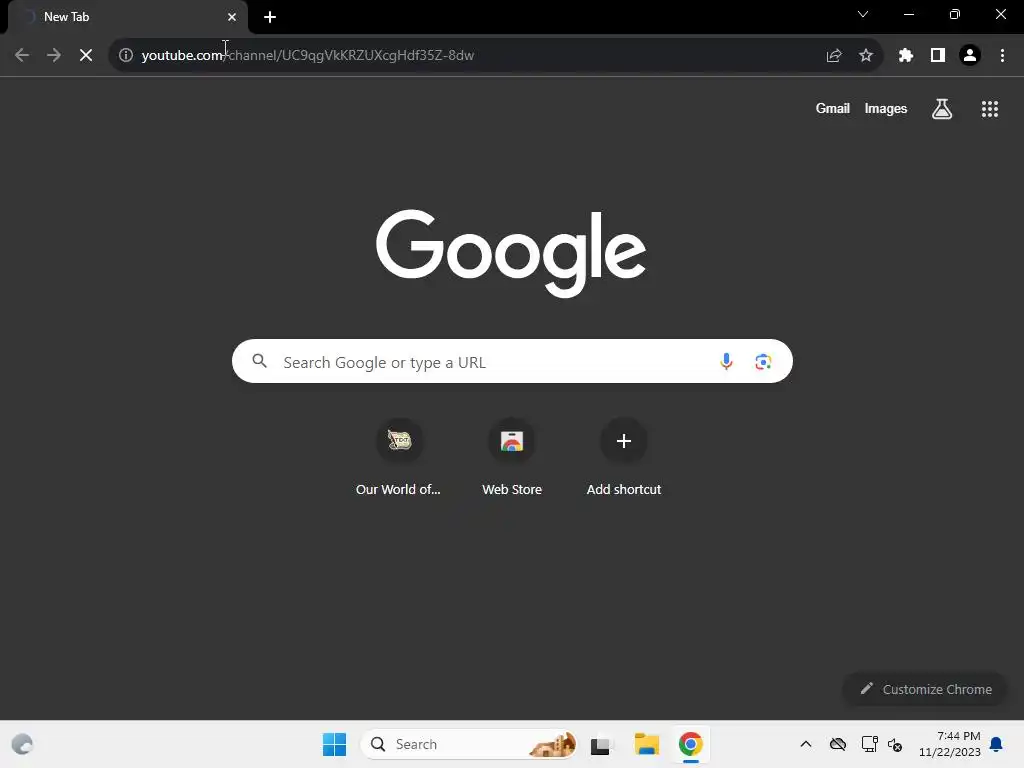Click the taskbar Search box

coord(469,744)
